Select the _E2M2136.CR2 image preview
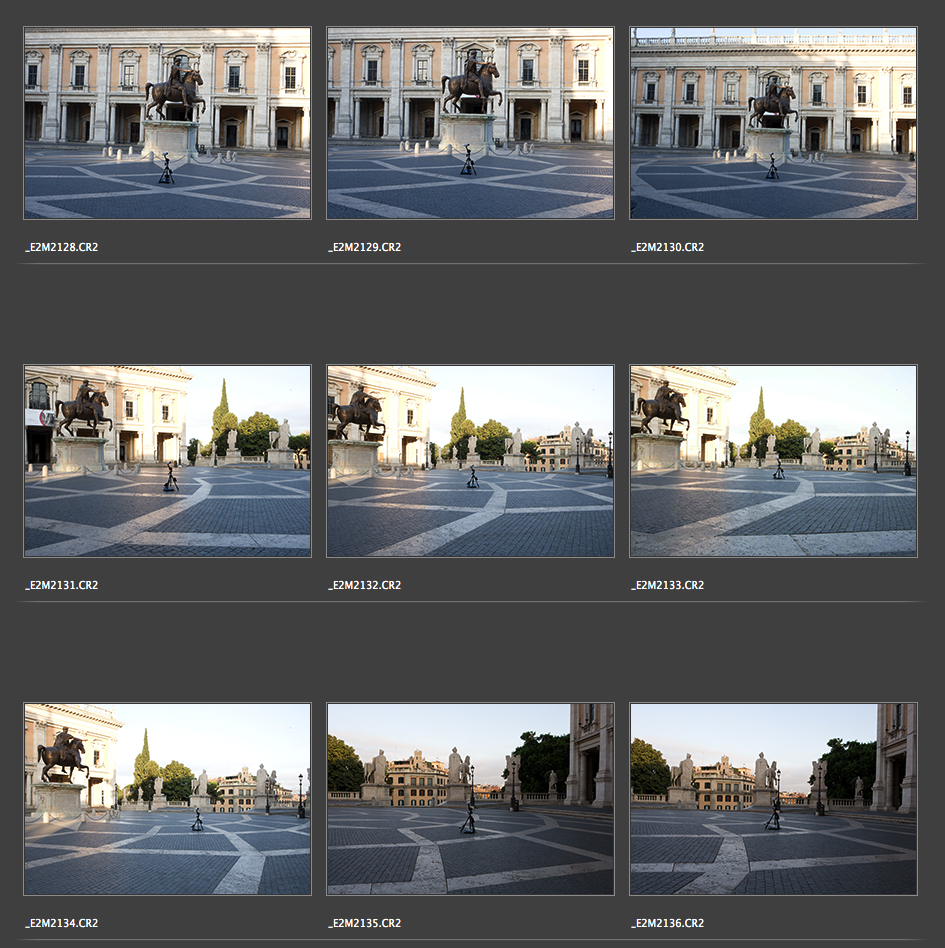945x948 pixels. click(x=773, y=799)
